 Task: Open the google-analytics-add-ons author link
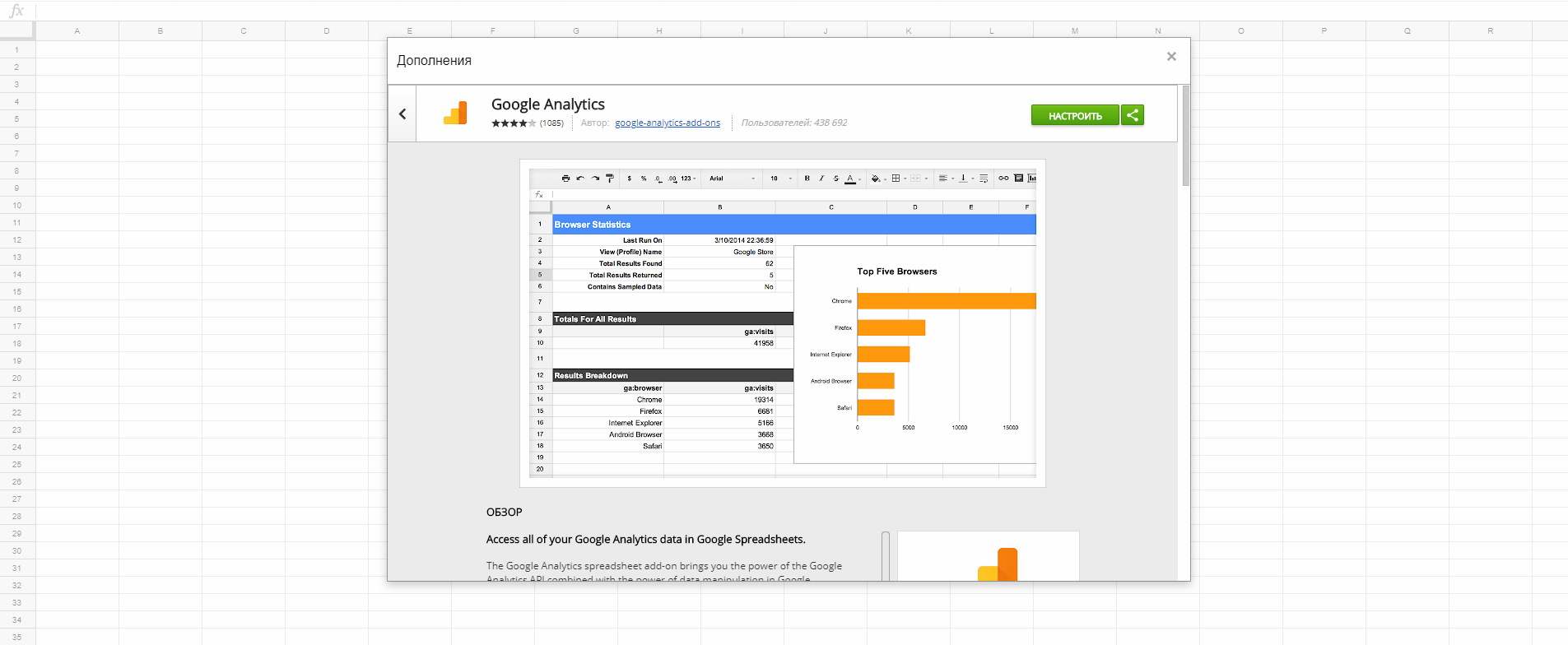point(668,123)
